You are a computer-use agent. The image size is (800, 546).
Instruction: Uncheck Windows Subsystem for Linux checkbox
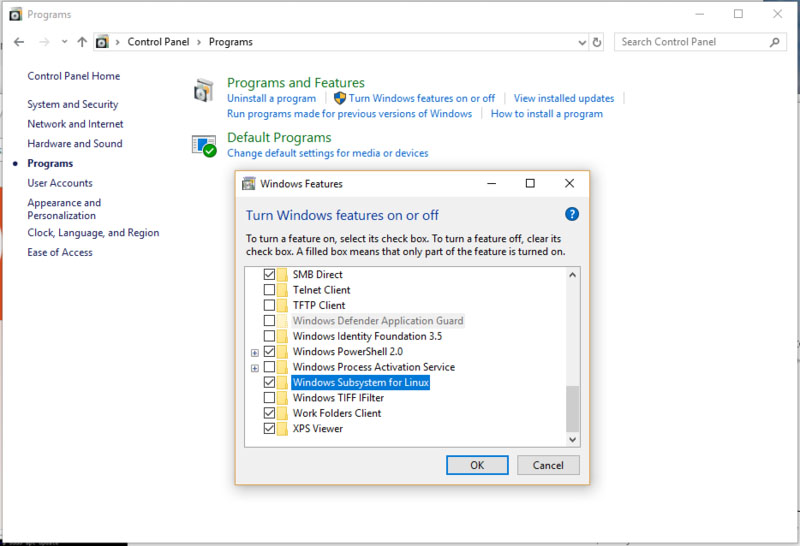click(269, 383)
